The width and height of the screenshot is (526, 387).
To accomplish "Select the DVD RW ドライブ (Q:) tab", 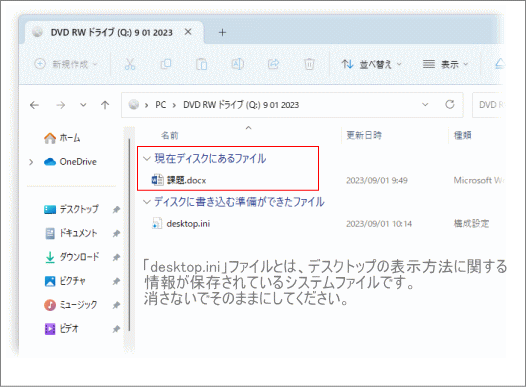I will tap(114, 33).
